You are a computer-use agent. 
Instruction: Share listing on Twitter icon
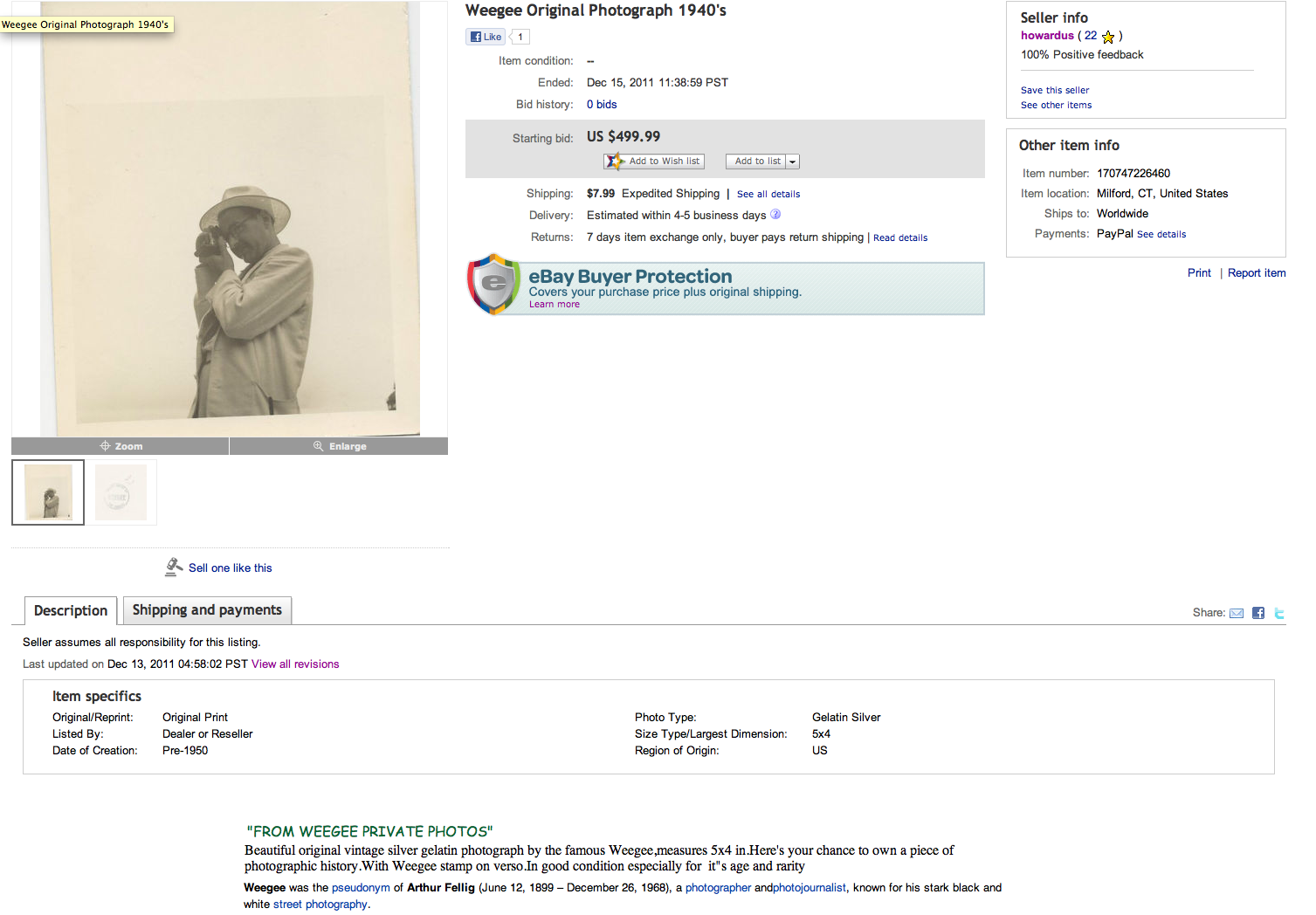pos(1279,613)
